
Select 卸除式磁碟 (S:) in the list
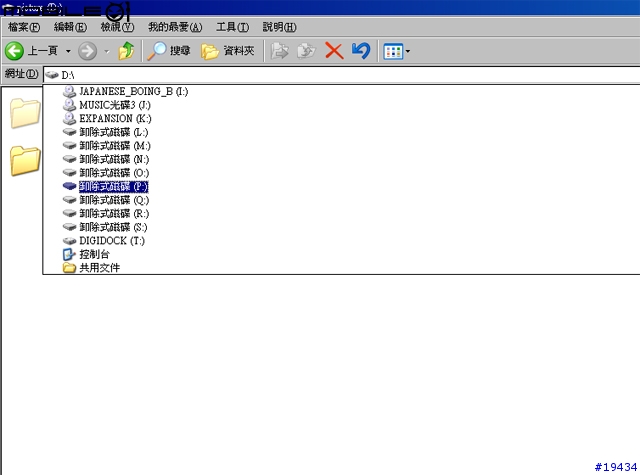(x=113, y=227)
